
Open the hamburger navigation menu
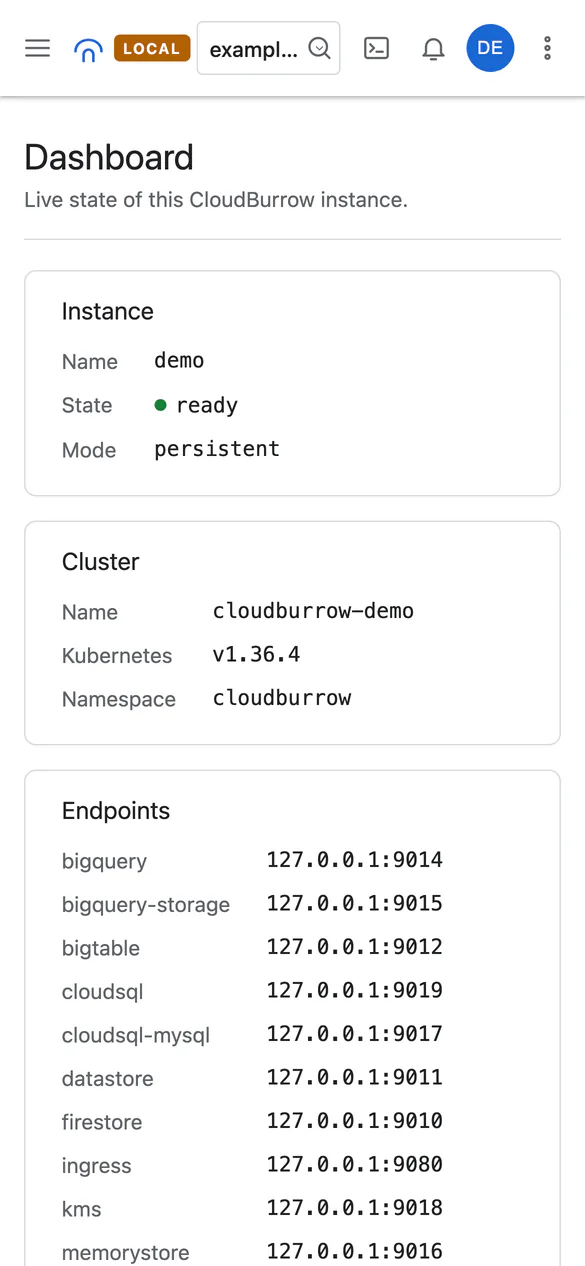[38, 48]
